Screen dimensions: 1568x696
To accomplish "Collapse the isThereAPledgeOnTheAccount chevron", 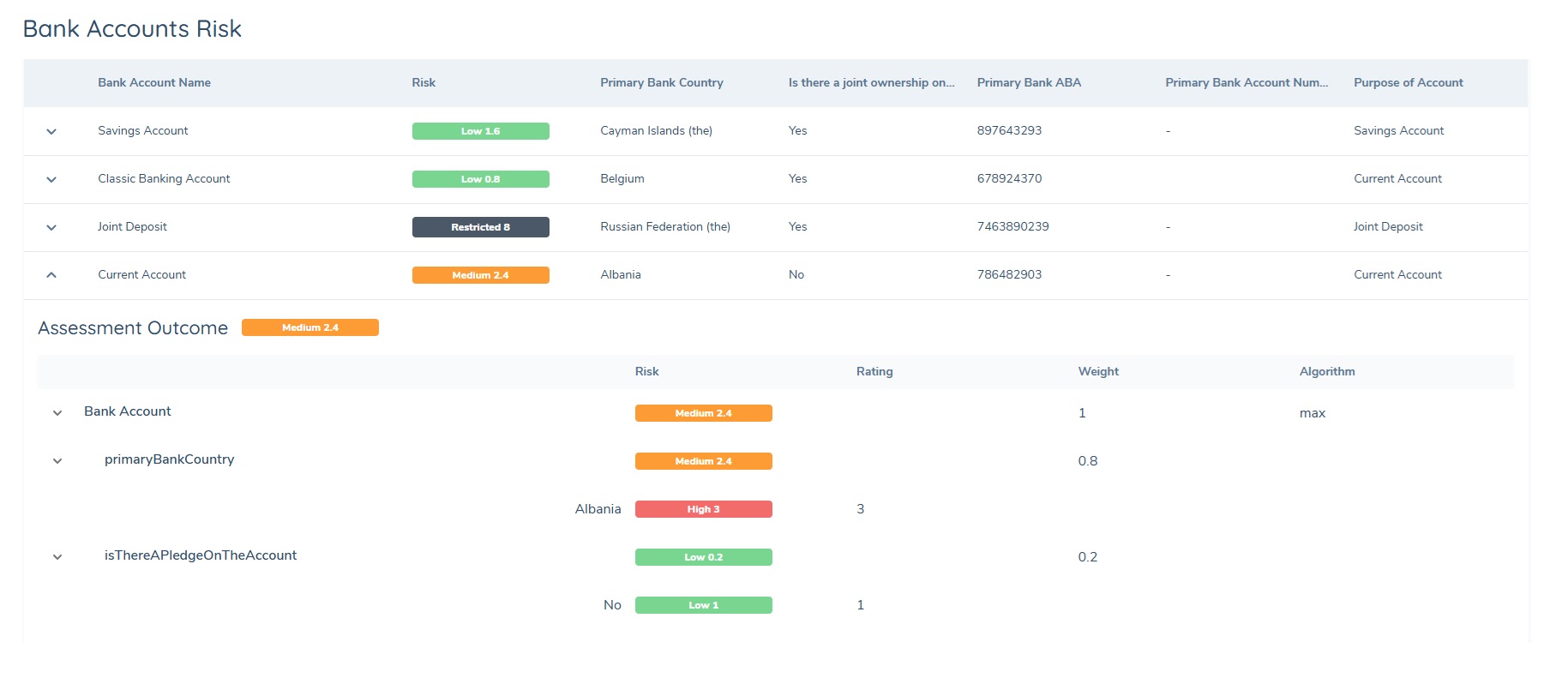I will tap(57, 557).
